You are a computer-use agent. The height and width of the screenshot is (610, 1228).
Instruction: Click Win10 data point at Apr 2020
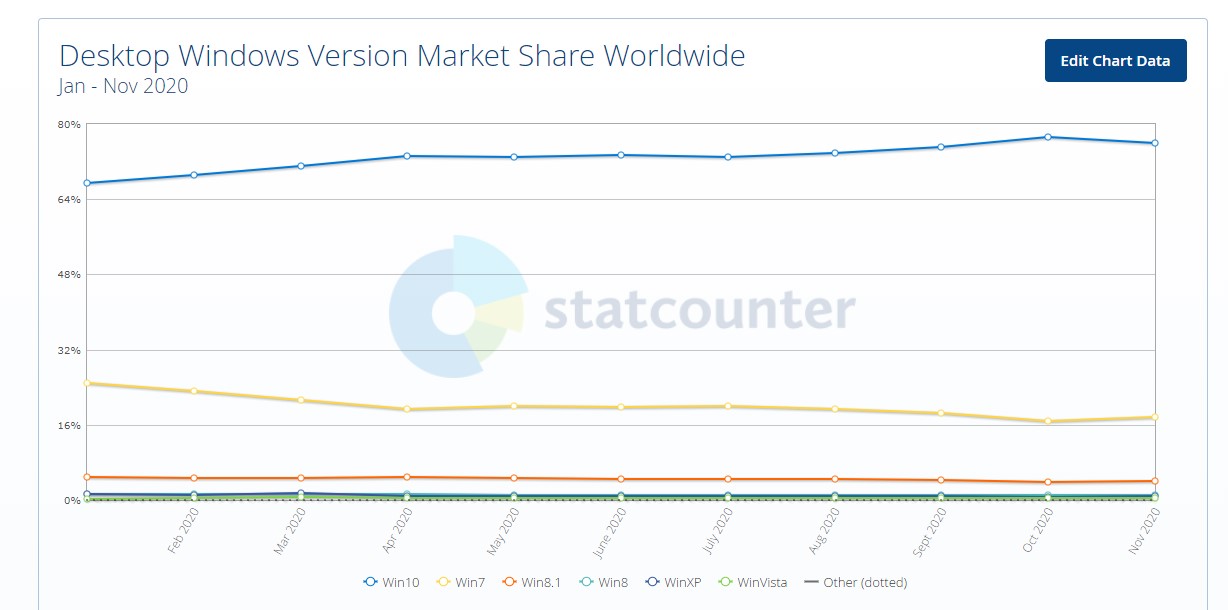tap(407, 156)
